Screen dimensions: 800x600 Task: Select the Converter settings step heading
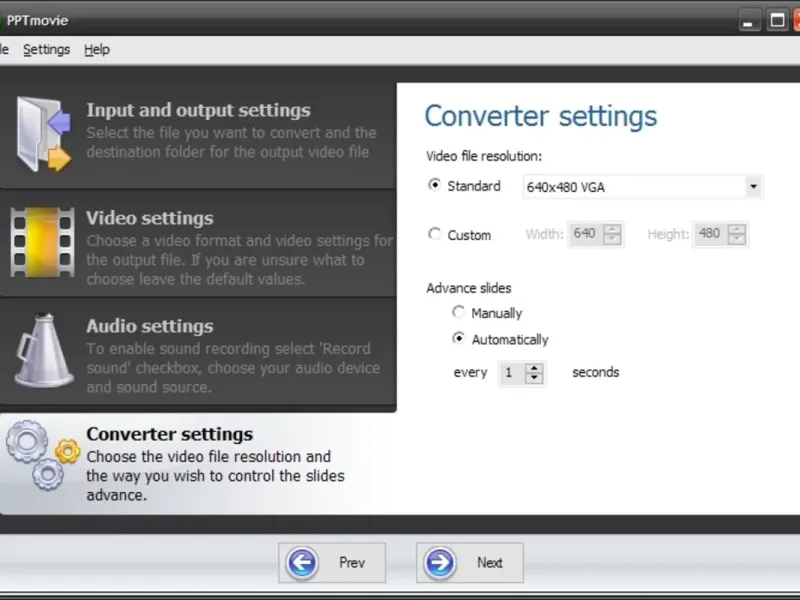[x=169, y=434]
